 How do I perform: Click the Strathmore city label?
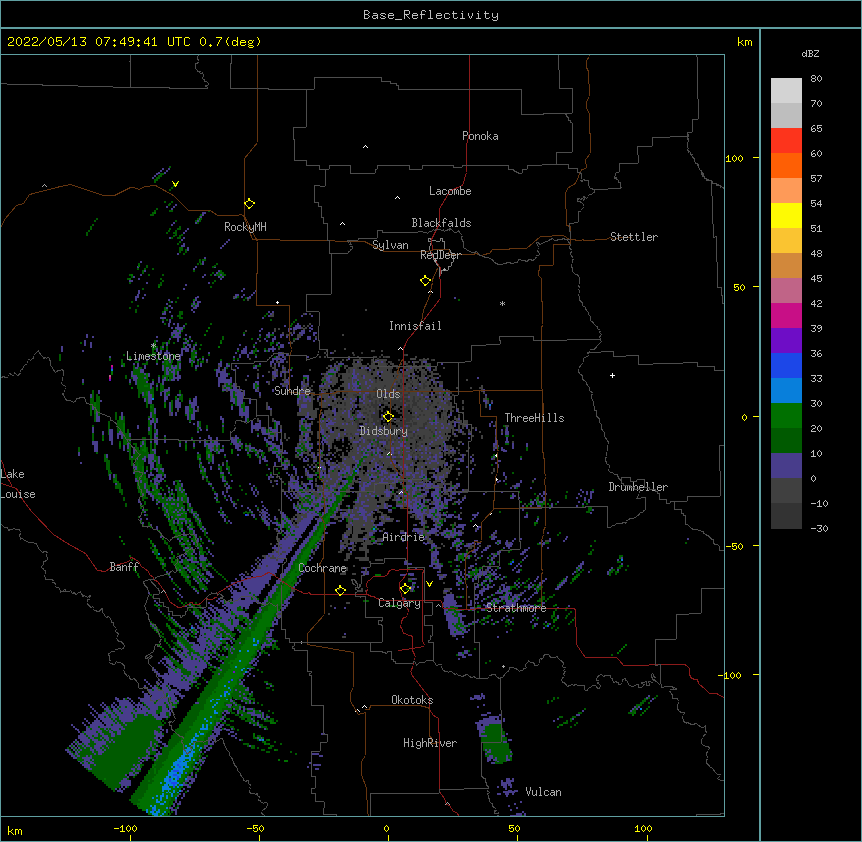tap(516, 608)
